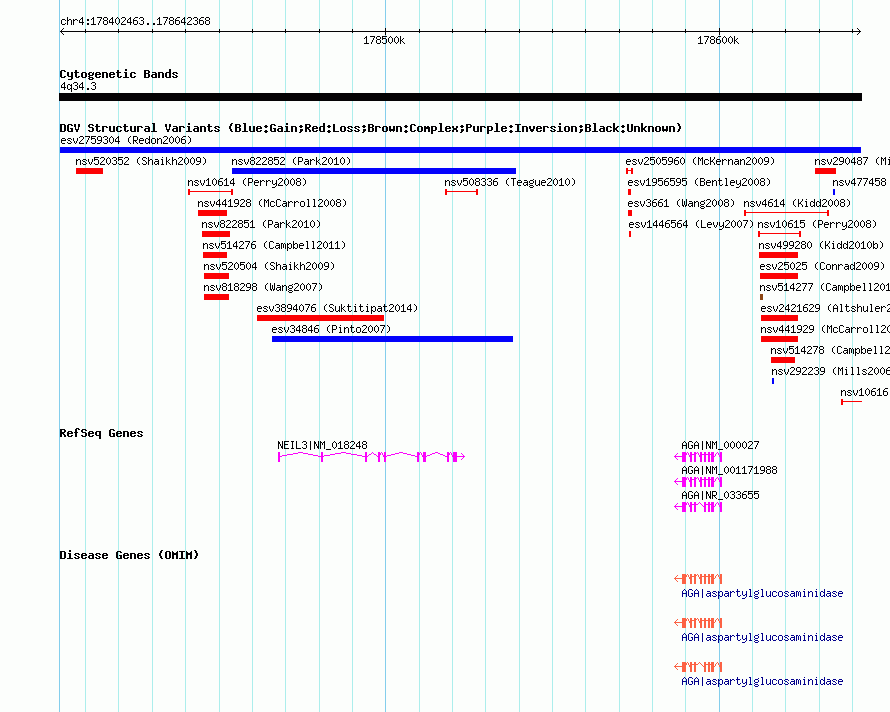Select the blue nsv822852 gain bar
This screenshot has height=712, width=890.
click(x=373, y=171)
